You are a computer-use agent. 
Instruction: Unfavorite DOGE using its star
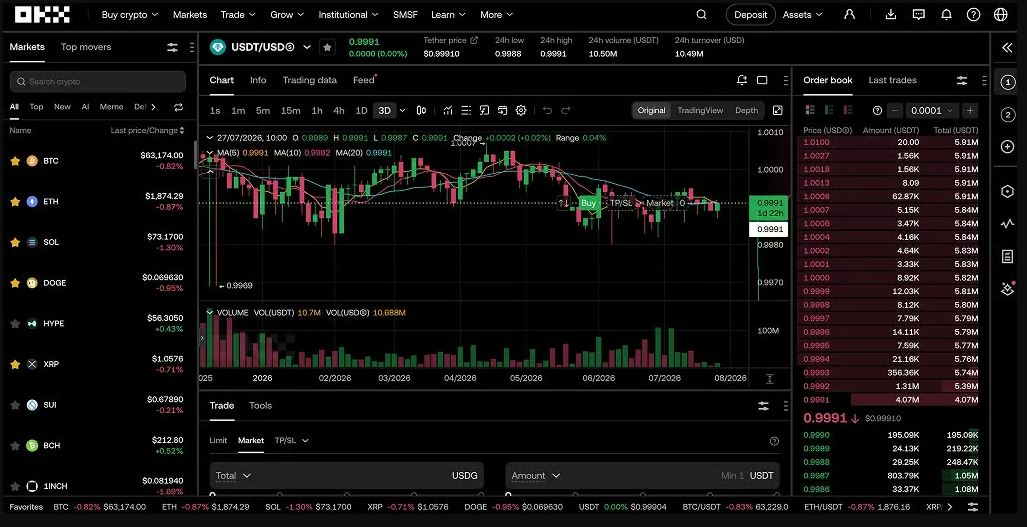pyautogui.click(x=15, y=283)
